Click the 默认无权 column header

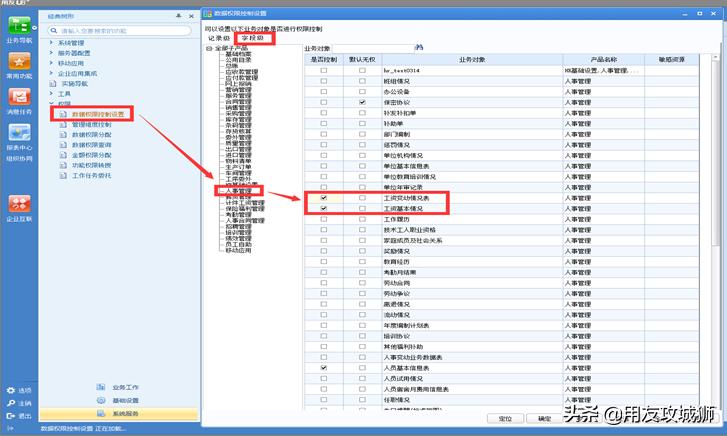point(362,60)
